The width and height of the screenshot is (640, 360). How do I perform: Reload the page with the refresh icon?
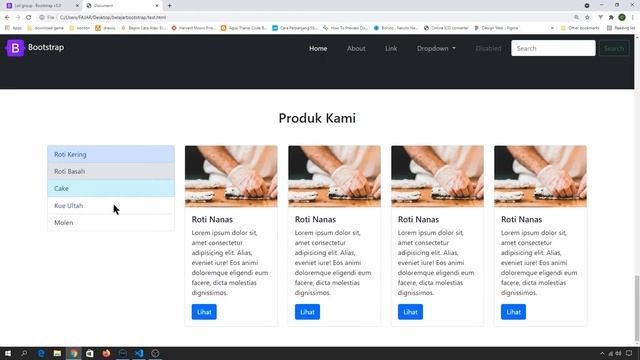tap(29, 18)
